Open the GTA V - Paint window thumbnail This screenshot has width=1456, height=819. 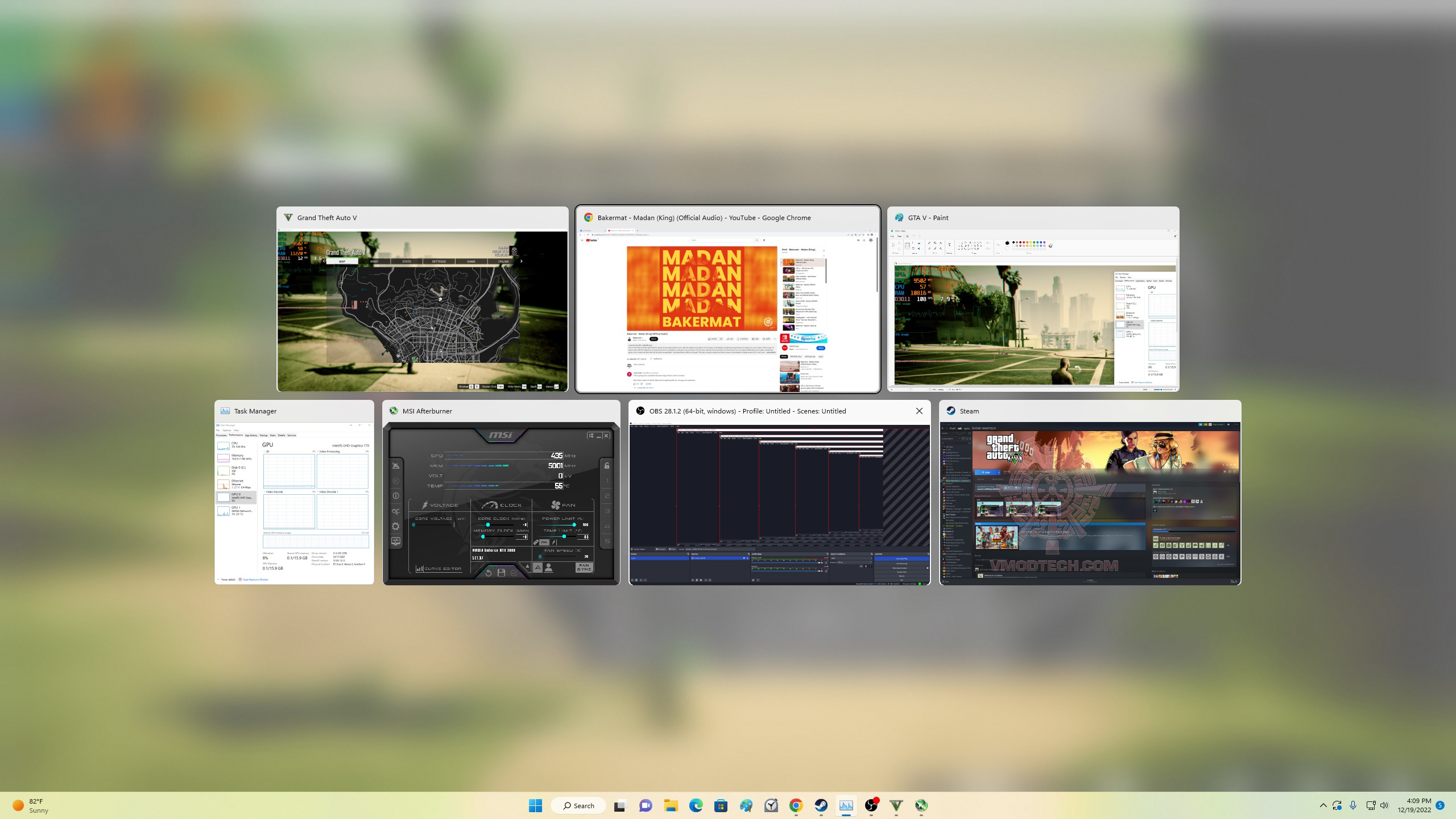click(1033, 310)
